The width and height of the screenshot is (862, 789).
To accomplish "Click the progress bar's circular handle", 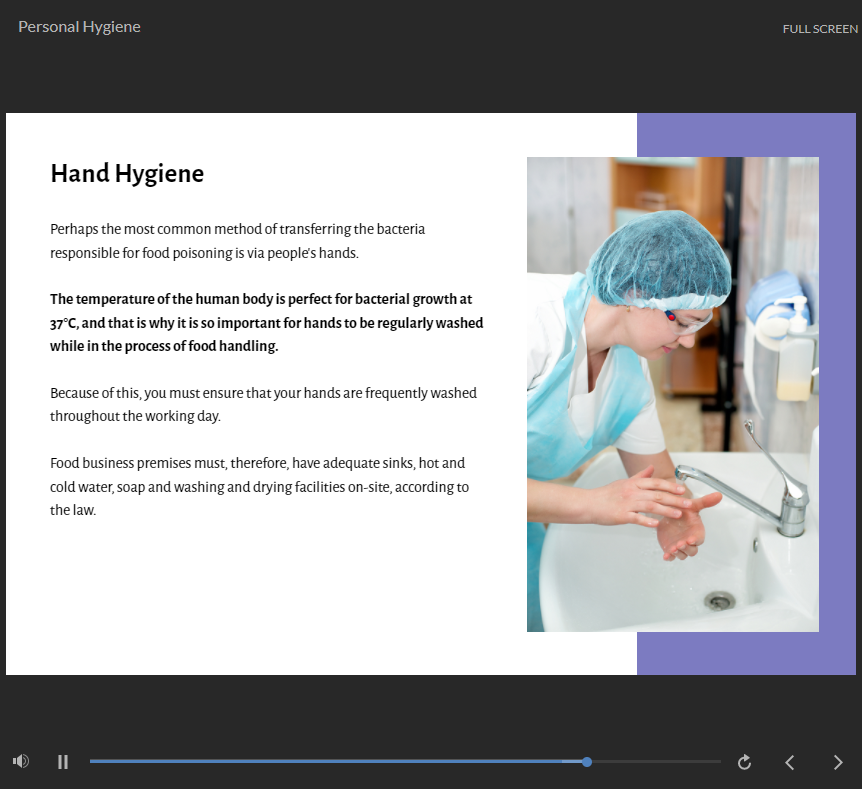I will [587, 762].
